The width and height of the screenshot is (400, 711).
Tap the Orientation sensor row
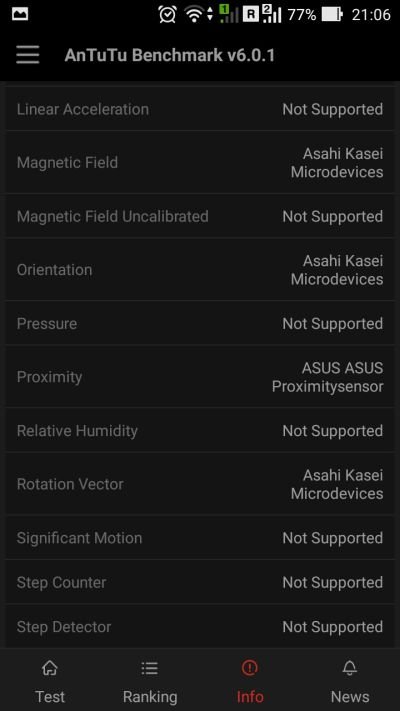pyautogui.click(x=200, y=270)
